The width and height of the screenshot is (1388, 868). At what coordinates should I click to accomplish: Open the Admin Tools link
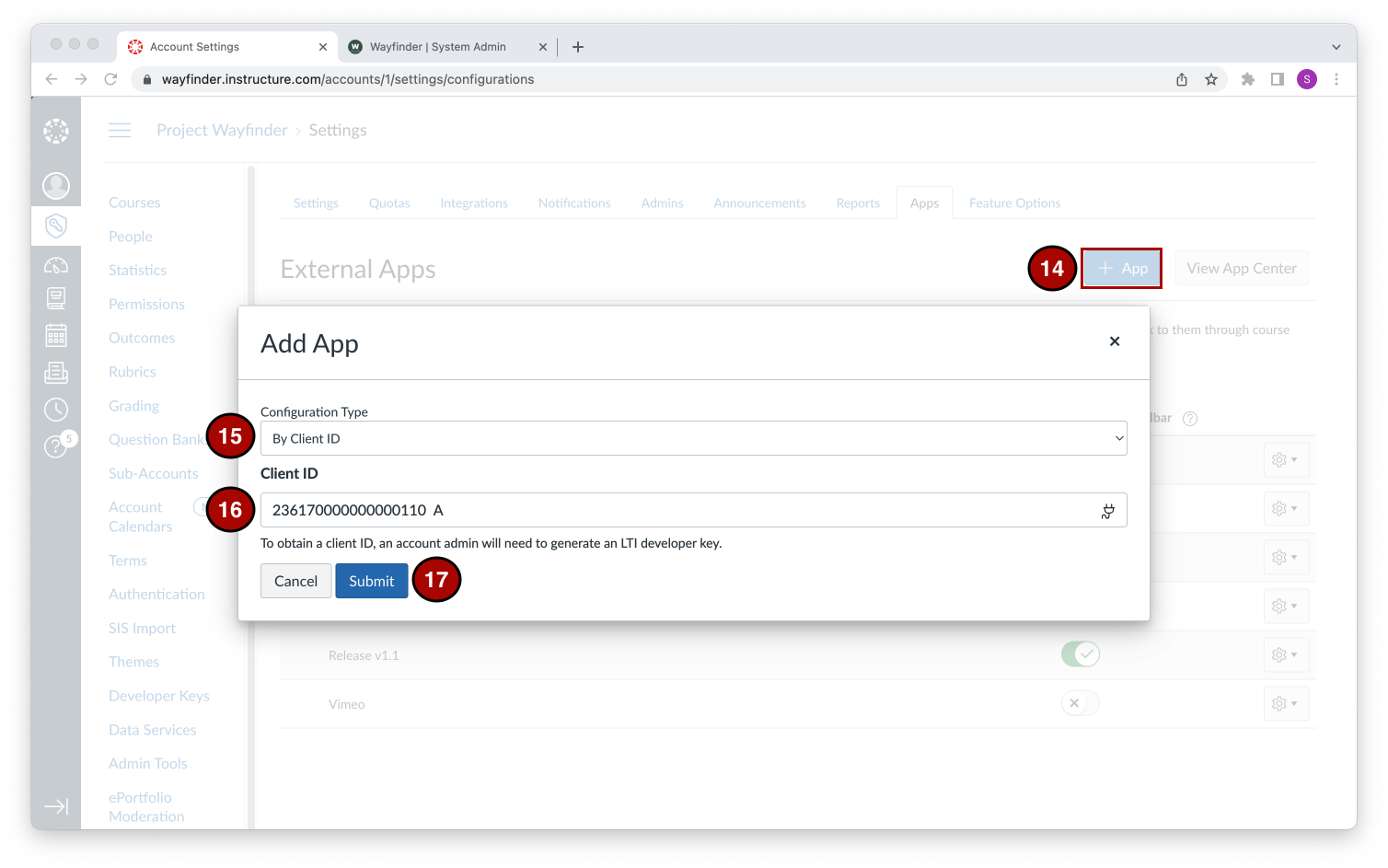tap(147, 764)
